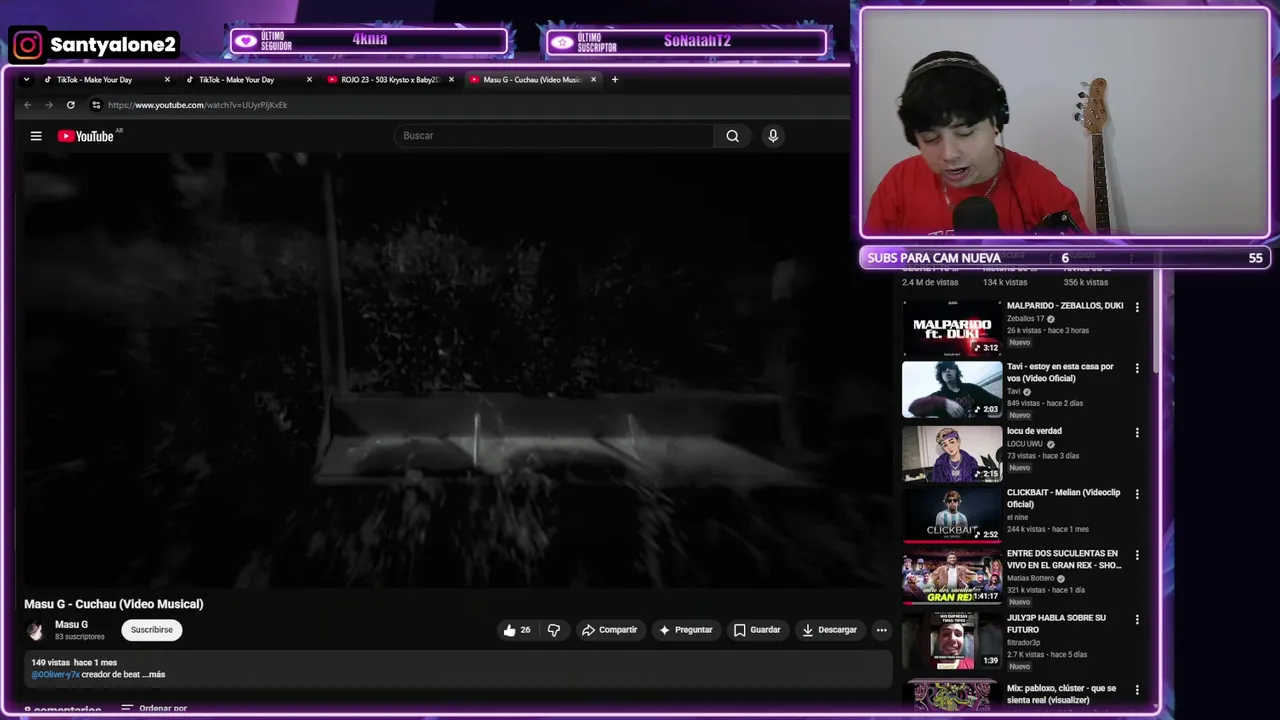Open Mix: pabloxo, clúster thumbnail
Image resolution: width=1280 pixels, height=720 pixels.
tap(952, 696)
